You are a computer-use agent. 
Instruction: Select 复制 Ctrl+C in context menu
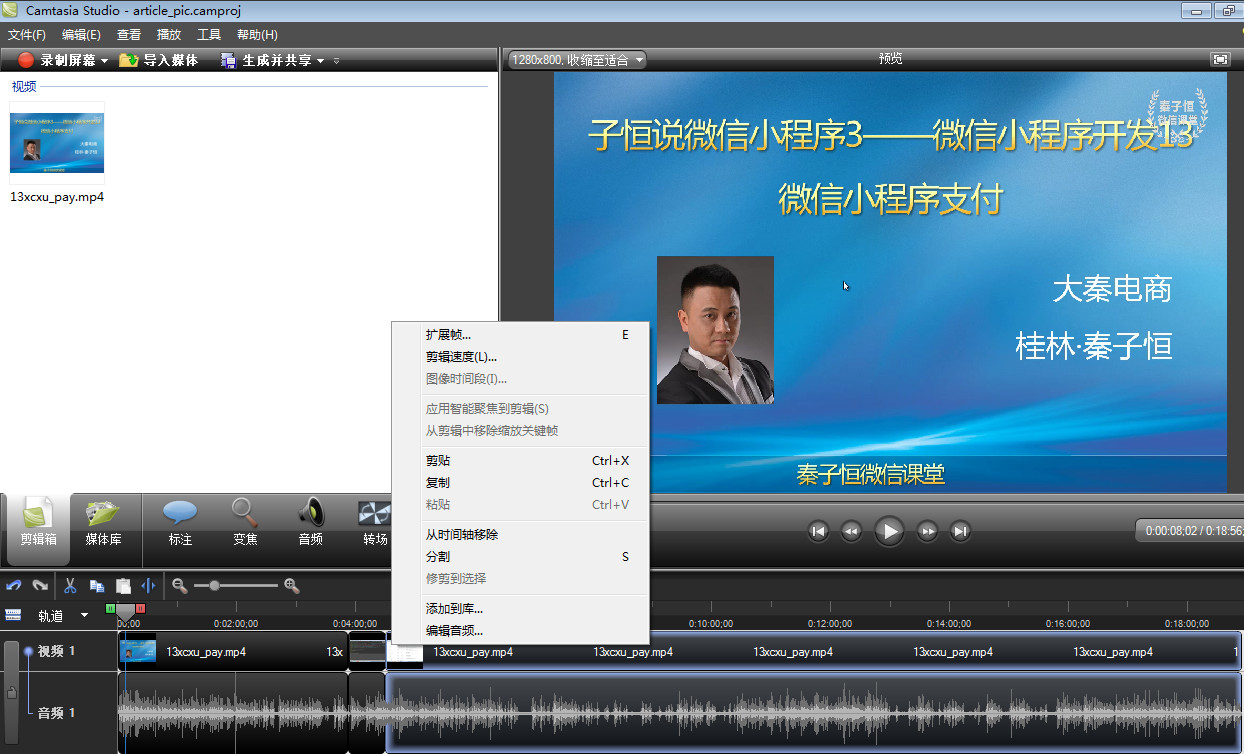point(520,483)
